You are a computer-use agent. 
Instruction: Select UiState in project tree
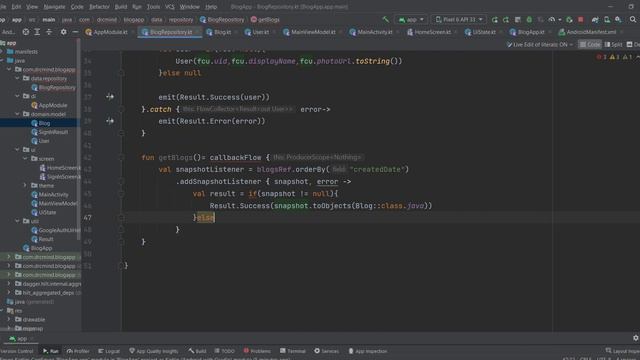[44, 212]
